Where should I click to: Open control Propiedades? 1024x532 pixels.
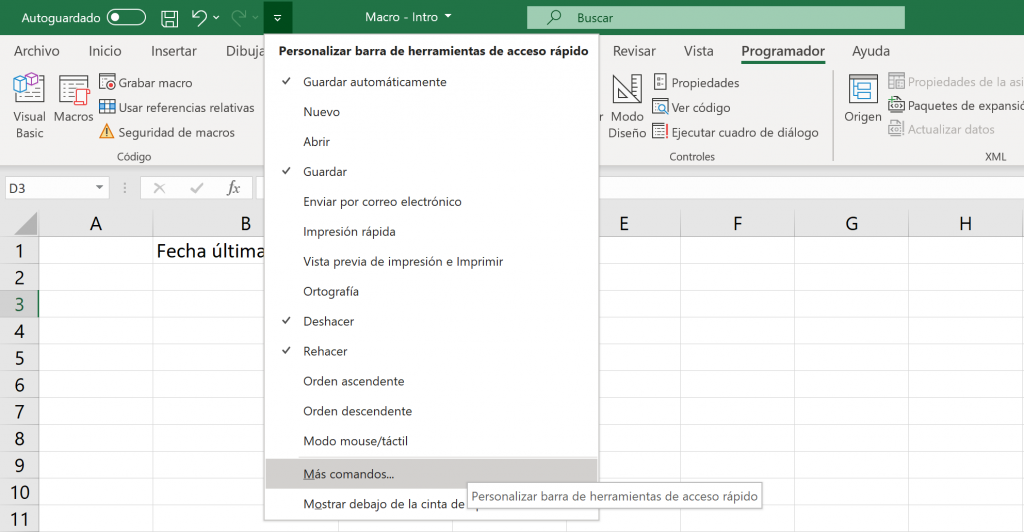(696, 82)
